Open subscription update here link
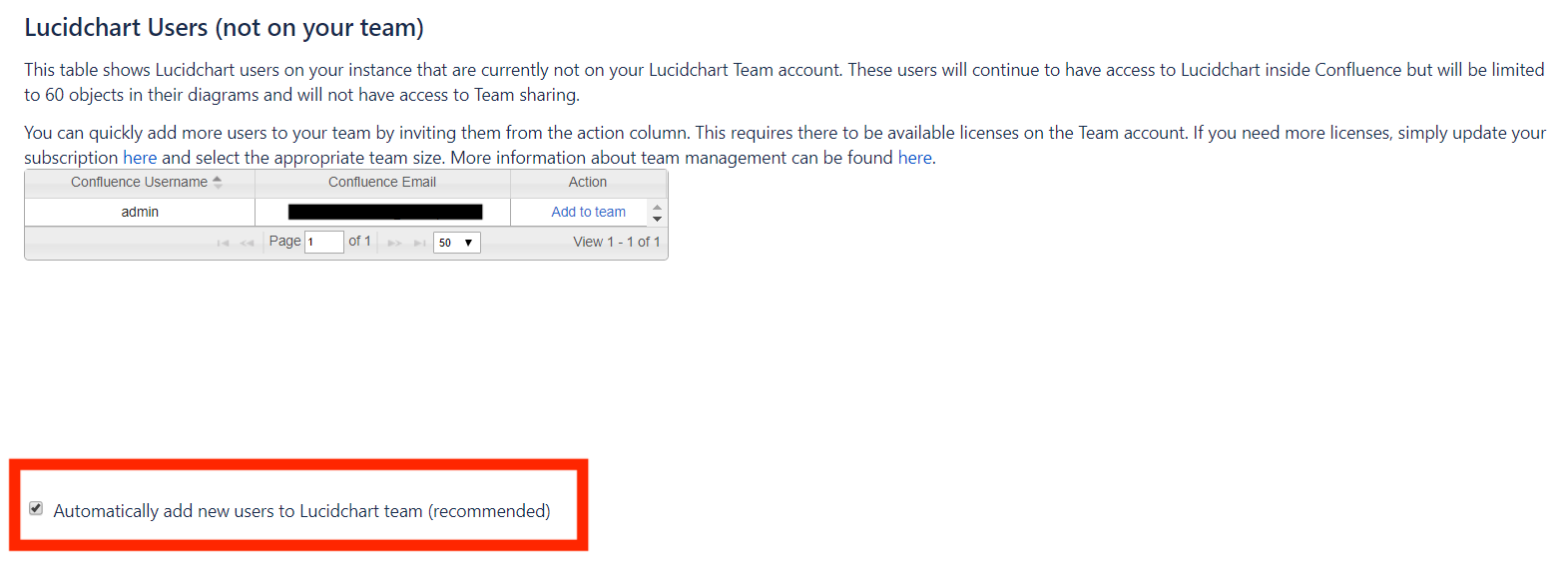 tap(141, 157)
